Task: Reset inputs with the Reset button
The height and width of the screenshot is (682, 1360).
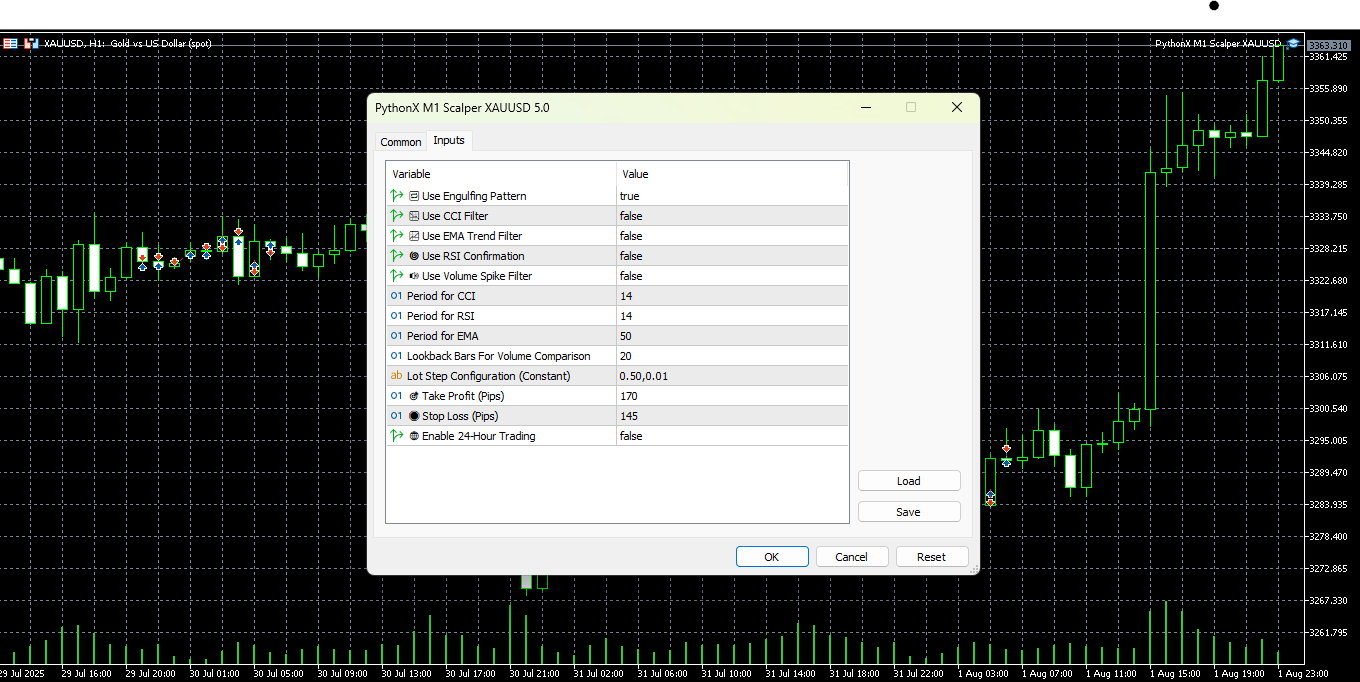Action: pos(931,557)
